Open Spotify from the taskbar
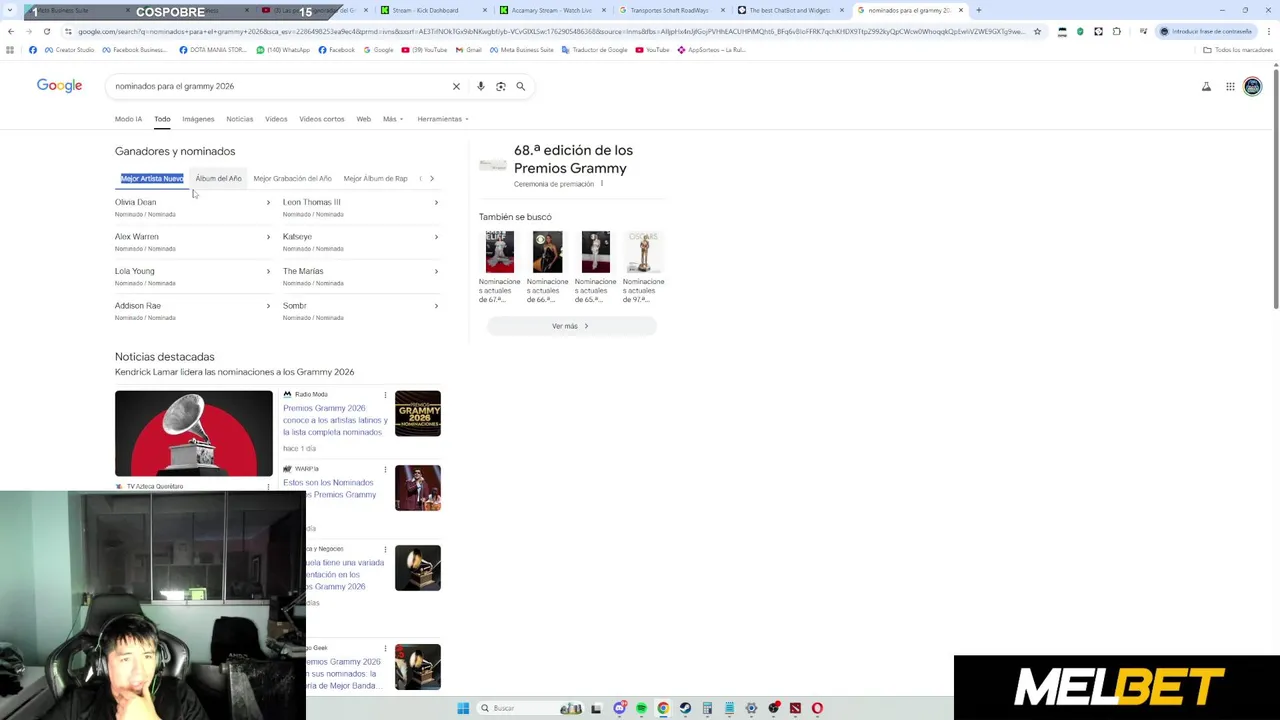 point(641,708)
